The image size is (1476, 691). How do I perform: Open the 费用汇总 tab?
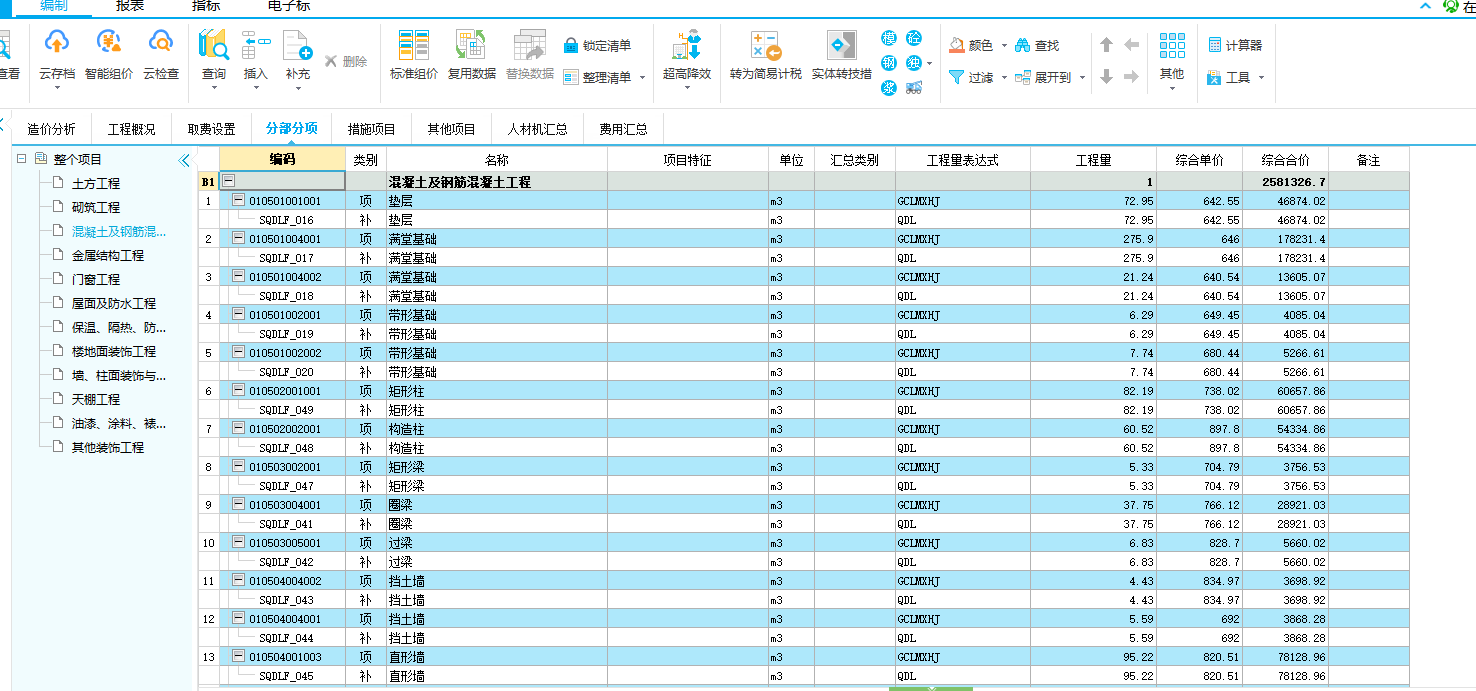point(624,129)
